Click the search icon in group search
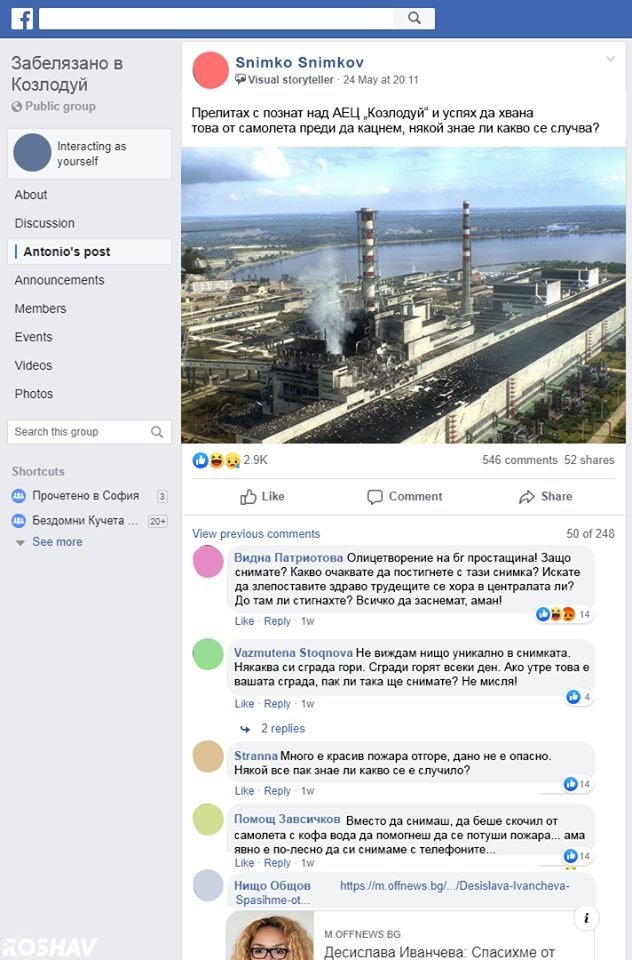Image resolution: width=632 pixels, height=960 pixels. click(157, 432)
